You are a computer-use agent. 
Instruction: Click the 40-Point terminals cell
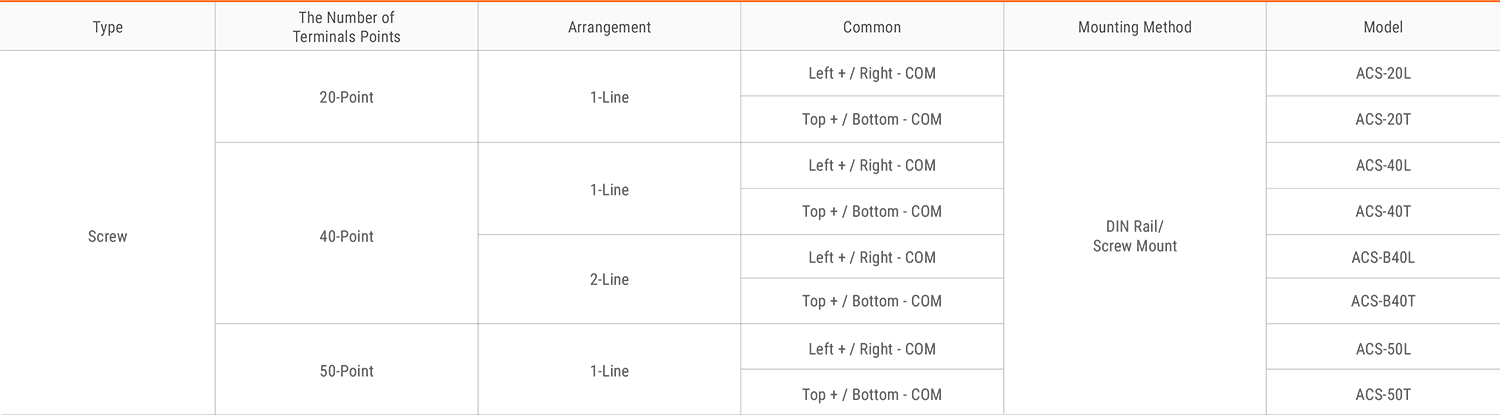point(347,237)
